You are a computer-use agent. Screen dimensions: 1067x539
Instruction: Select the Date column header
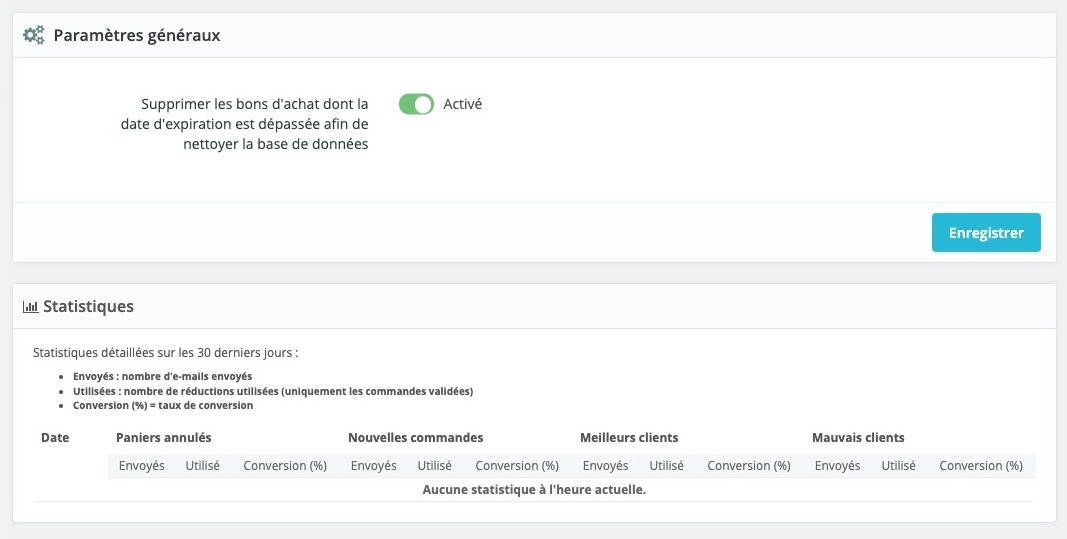pos(54,438)
